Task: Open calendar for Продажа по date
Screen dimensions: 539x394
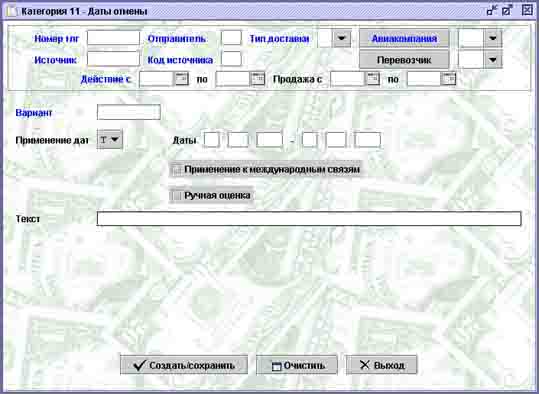Action: [449, 79]
